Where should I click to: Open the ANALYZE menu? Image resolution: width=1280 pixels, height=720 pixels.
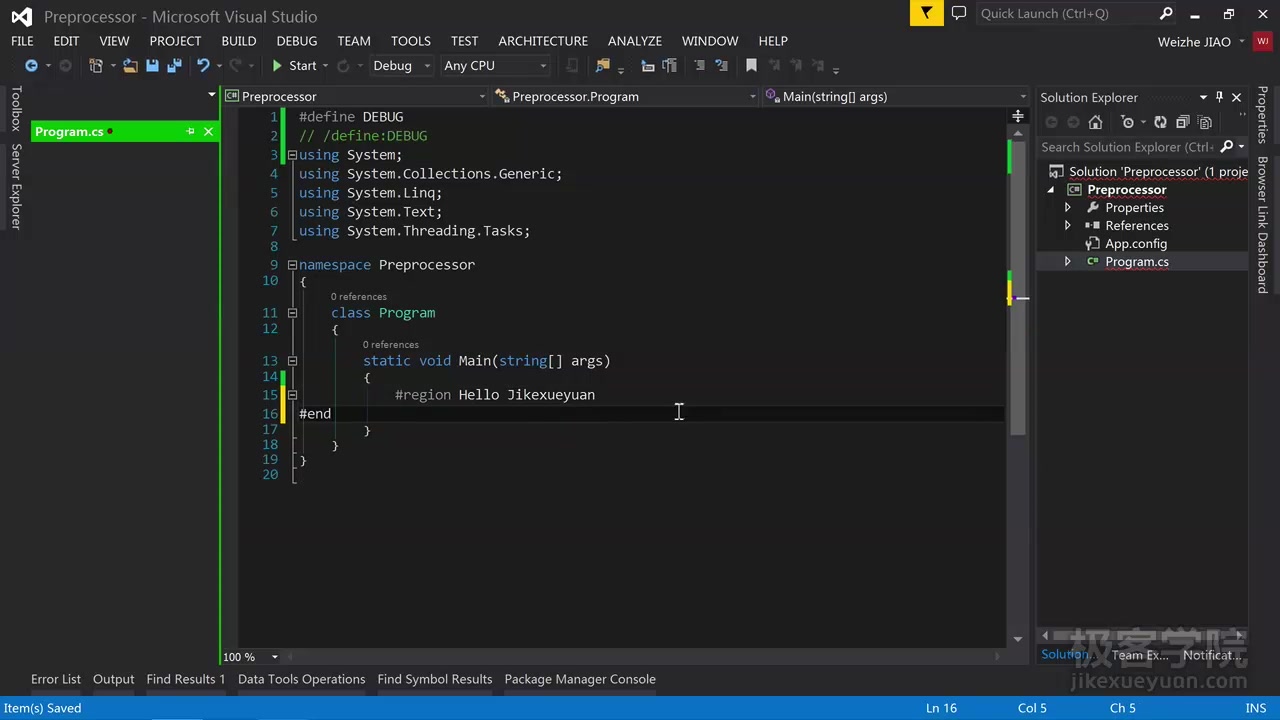pyautogui.click(x=635, y=41)
